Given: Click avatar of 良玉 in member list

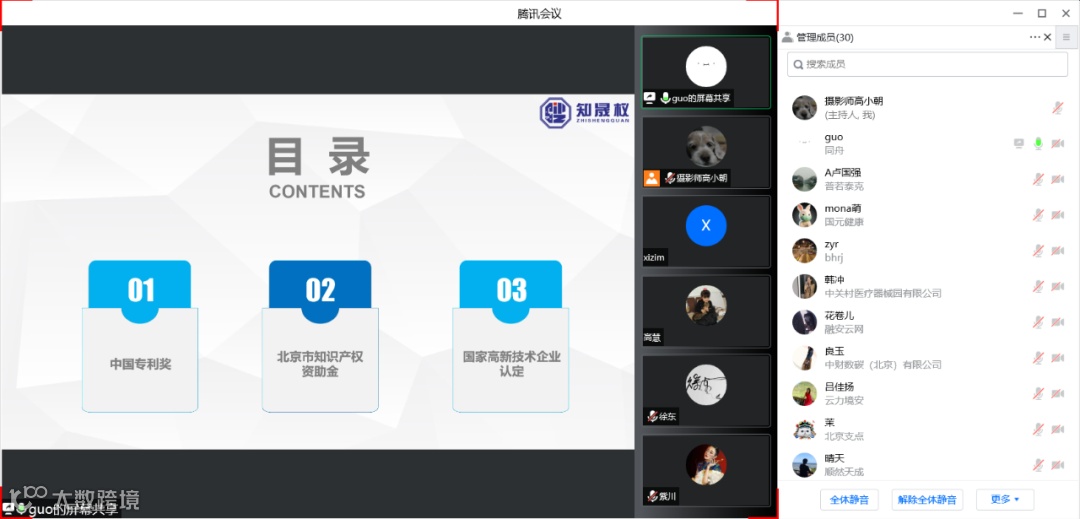Looking at the screenshot, I should (x=804, y=357).
